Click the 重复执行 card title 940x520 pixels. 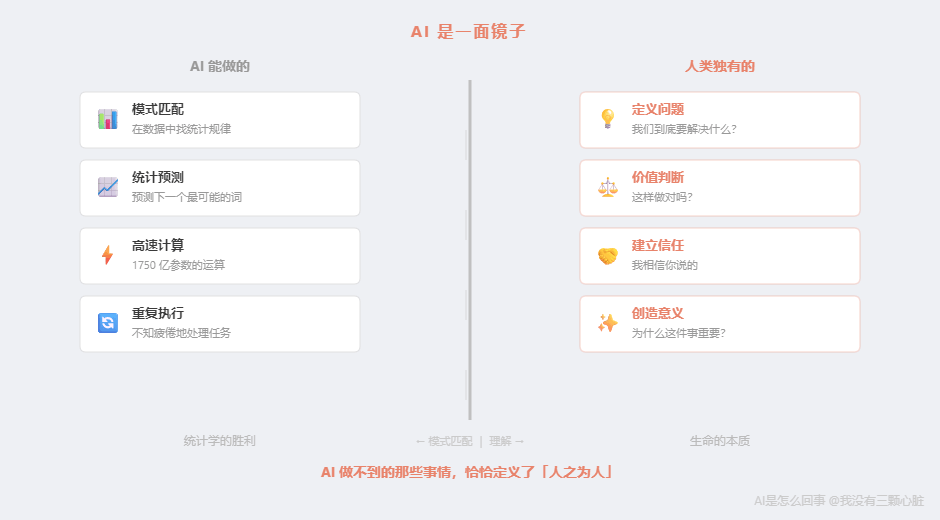click(158, 313)
